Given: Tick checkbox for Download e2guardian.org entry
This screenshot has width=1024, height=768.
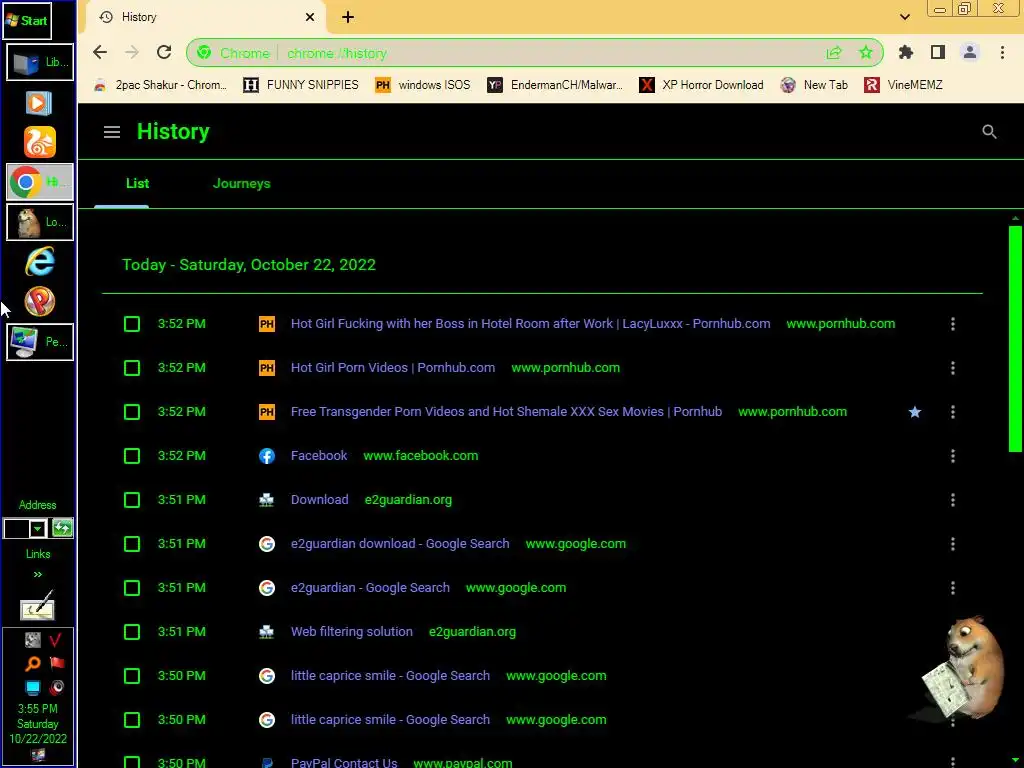Looking at the screenshot, I should 132,500.
